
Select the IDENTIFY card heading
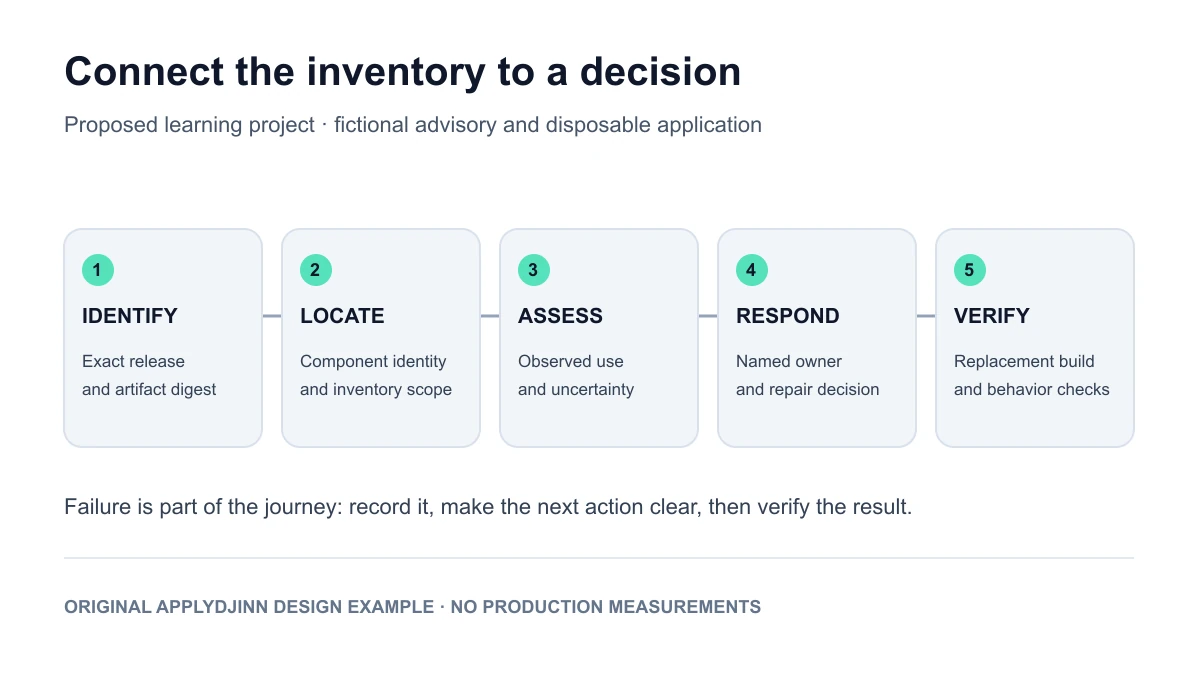[x=130, y=316]
